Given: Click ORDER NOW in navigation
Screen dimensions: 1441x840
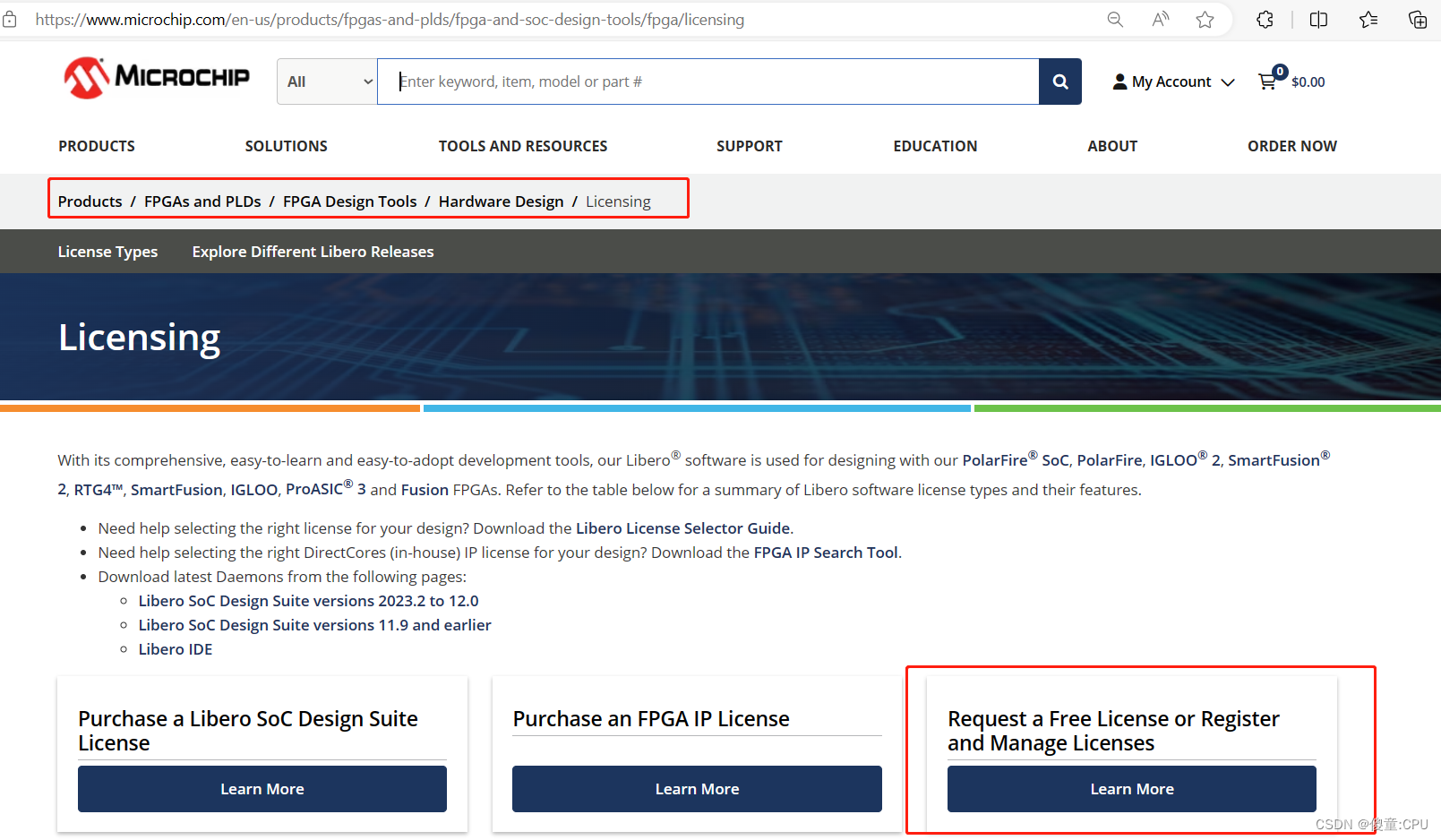Looking at the screenshot, I should tap(1292, 146).
